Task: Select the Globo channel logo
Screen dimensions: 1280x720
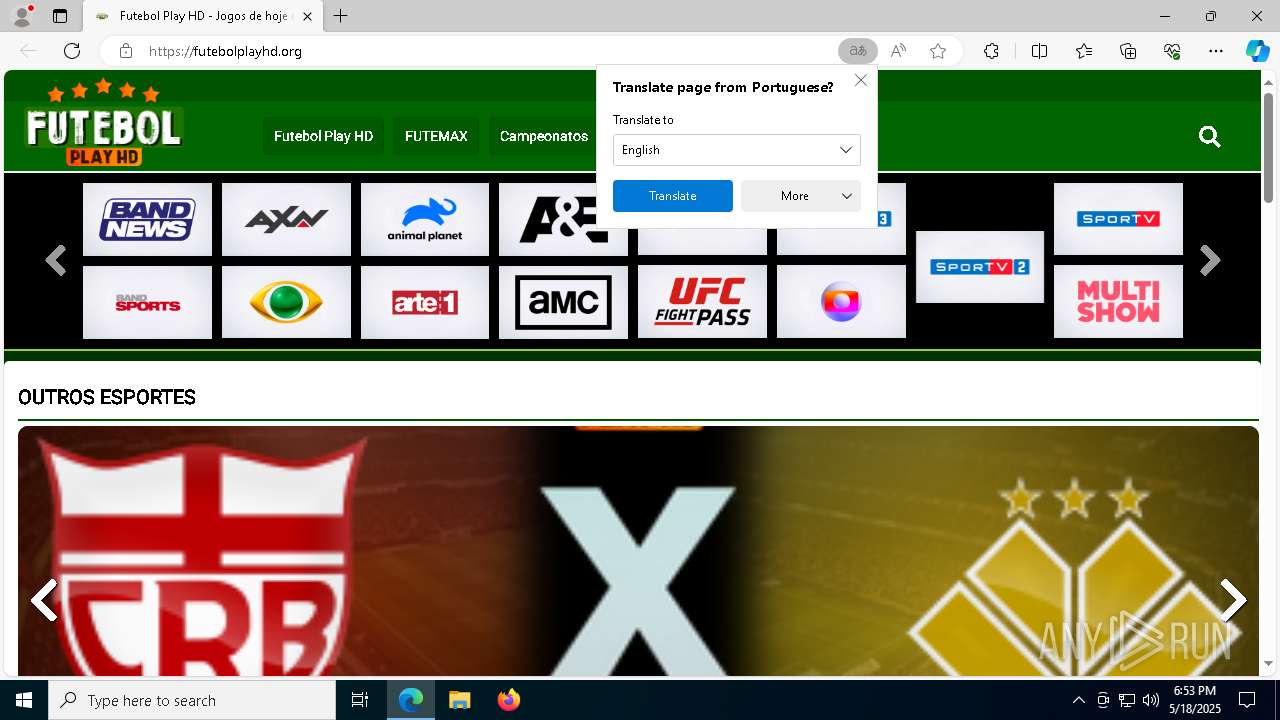Action: tap(841, 302)
